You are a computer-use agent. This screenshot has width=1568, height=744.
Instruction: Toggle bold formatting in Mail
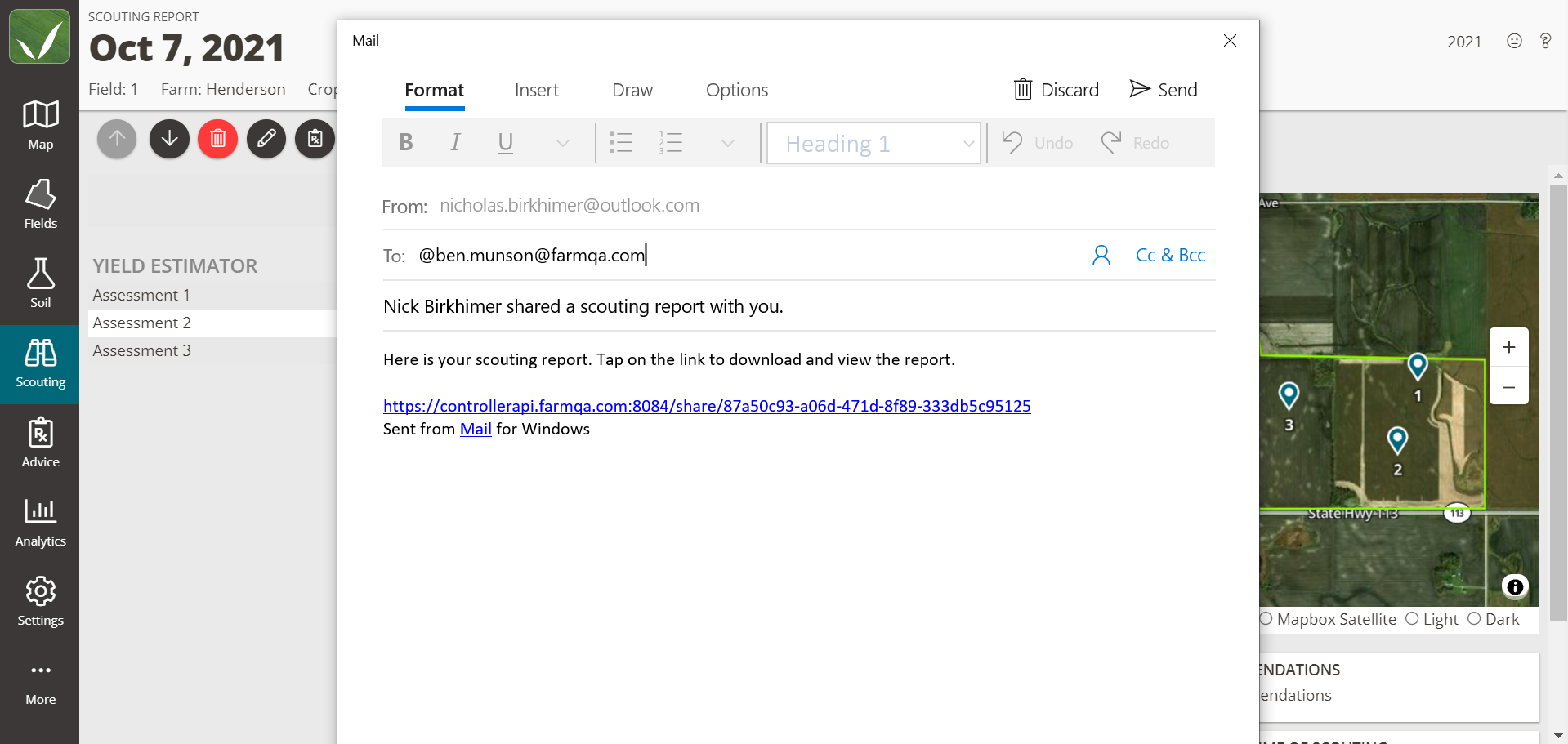[x=405, y=143]
